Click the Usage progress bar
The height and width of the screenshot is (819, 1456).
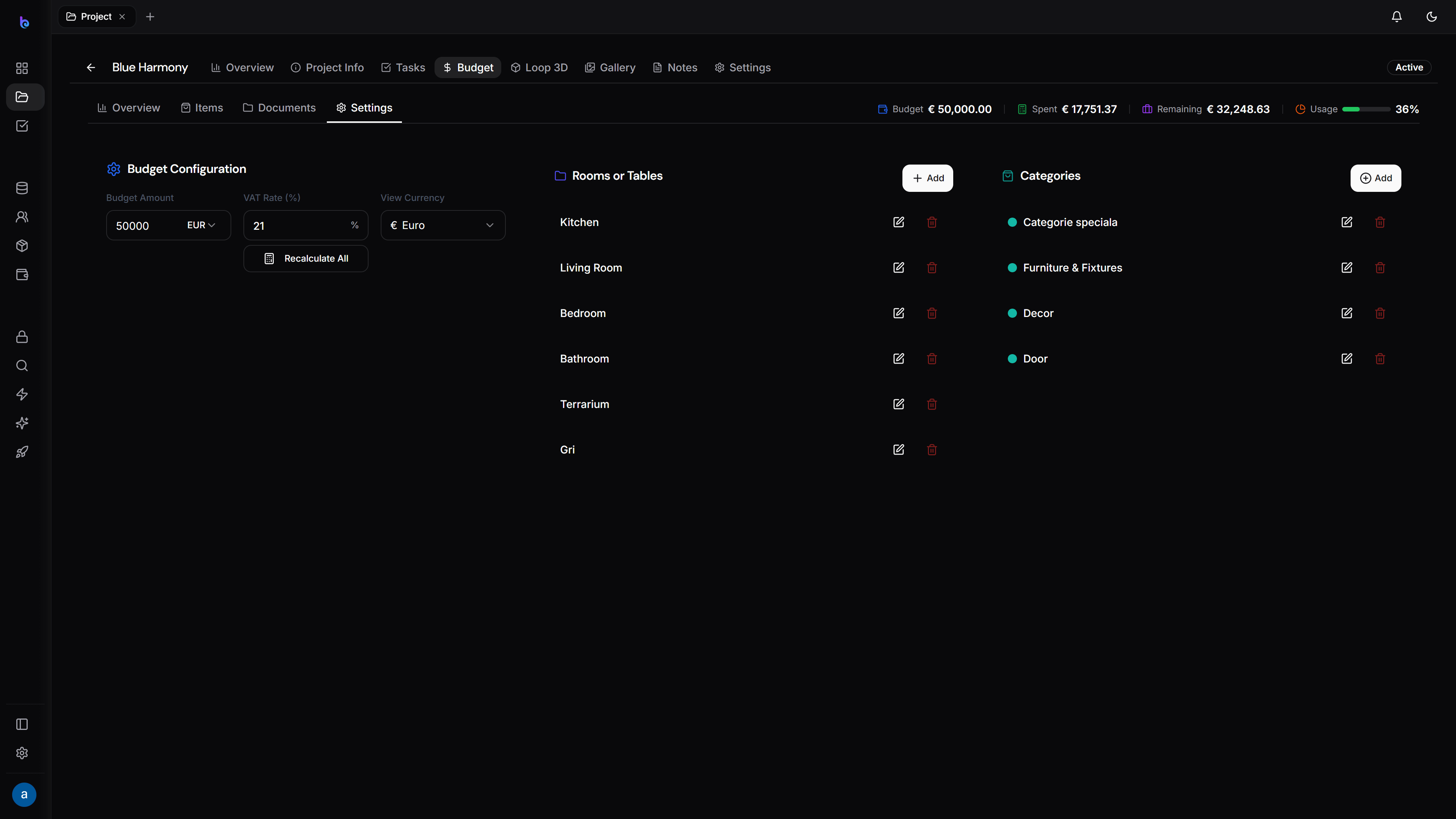coord(1366,109)
